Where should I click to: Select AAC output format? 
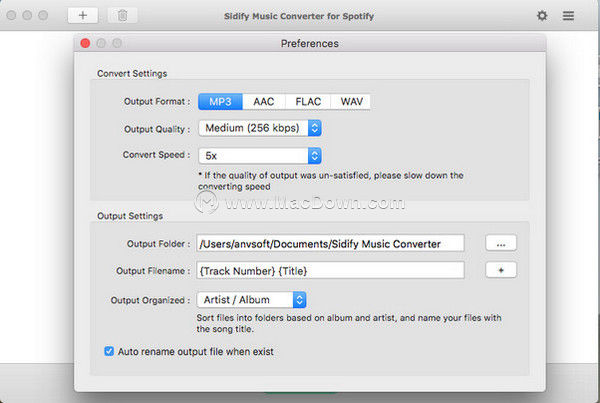[x=264, y=102]
